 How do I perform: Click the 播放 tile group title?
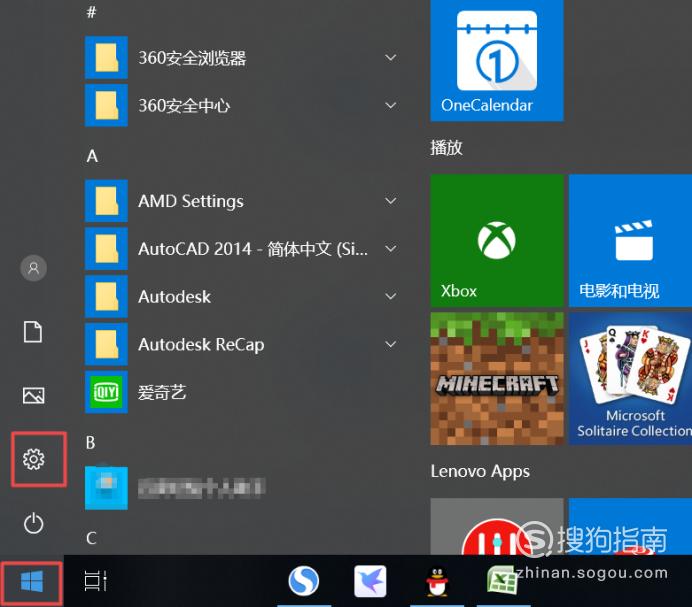[447, 147]
